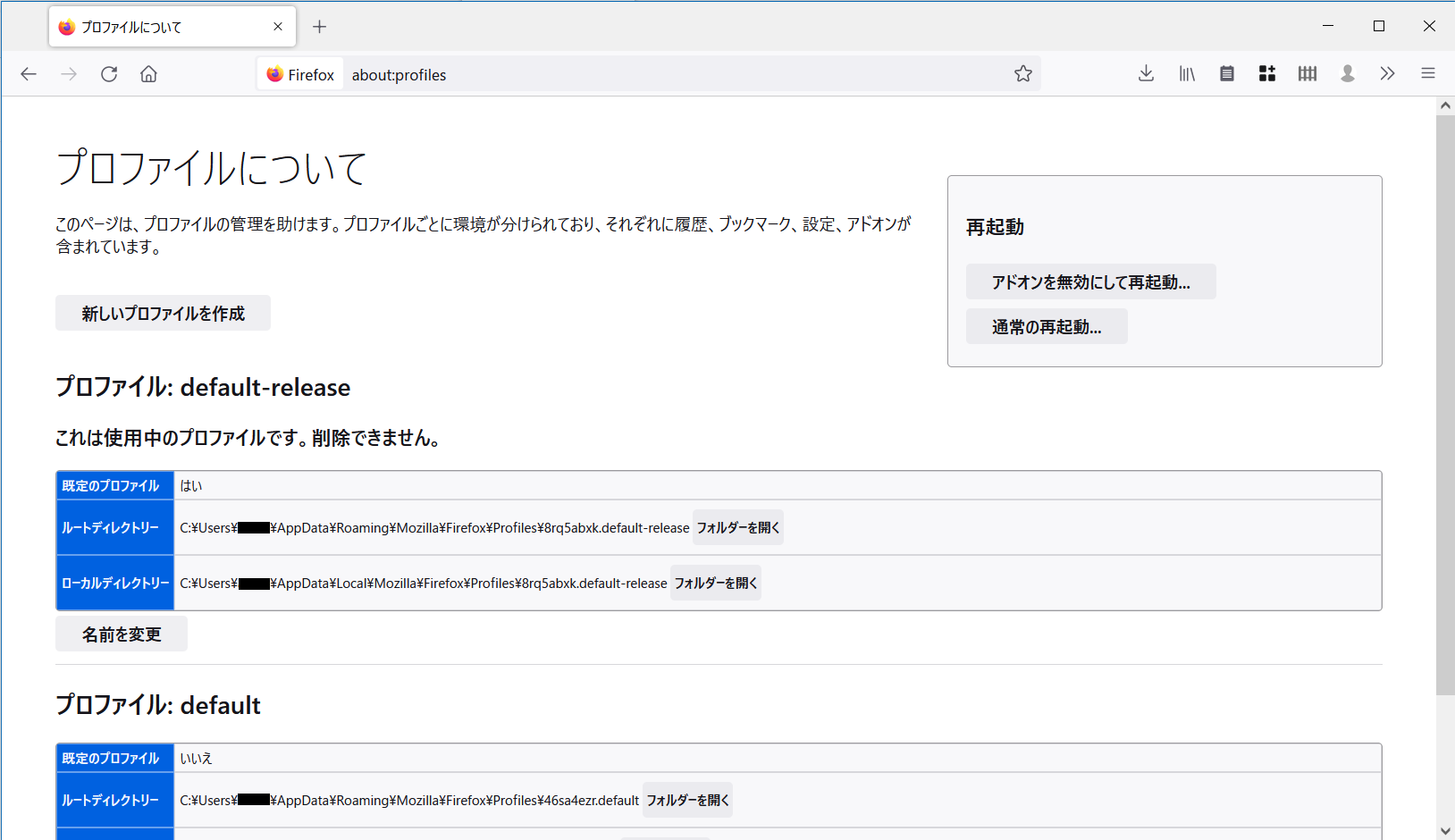The image size is (1455, 840).
Task: Rename profile using 名前を変更 button
Action: point(121,634)
